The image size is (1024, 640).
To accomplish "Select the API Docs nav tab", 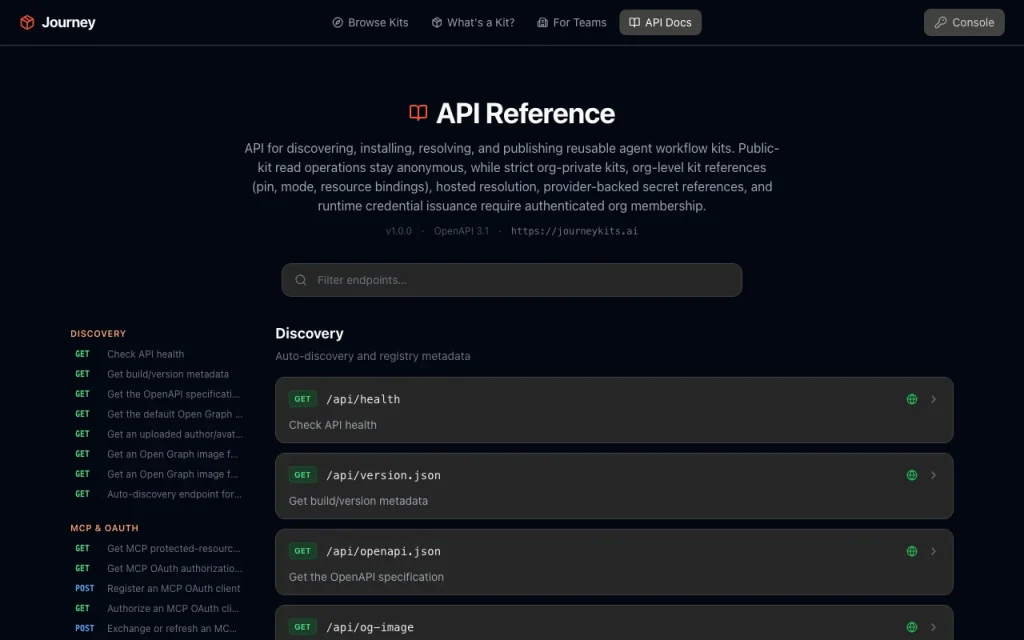I will (660, 22).
